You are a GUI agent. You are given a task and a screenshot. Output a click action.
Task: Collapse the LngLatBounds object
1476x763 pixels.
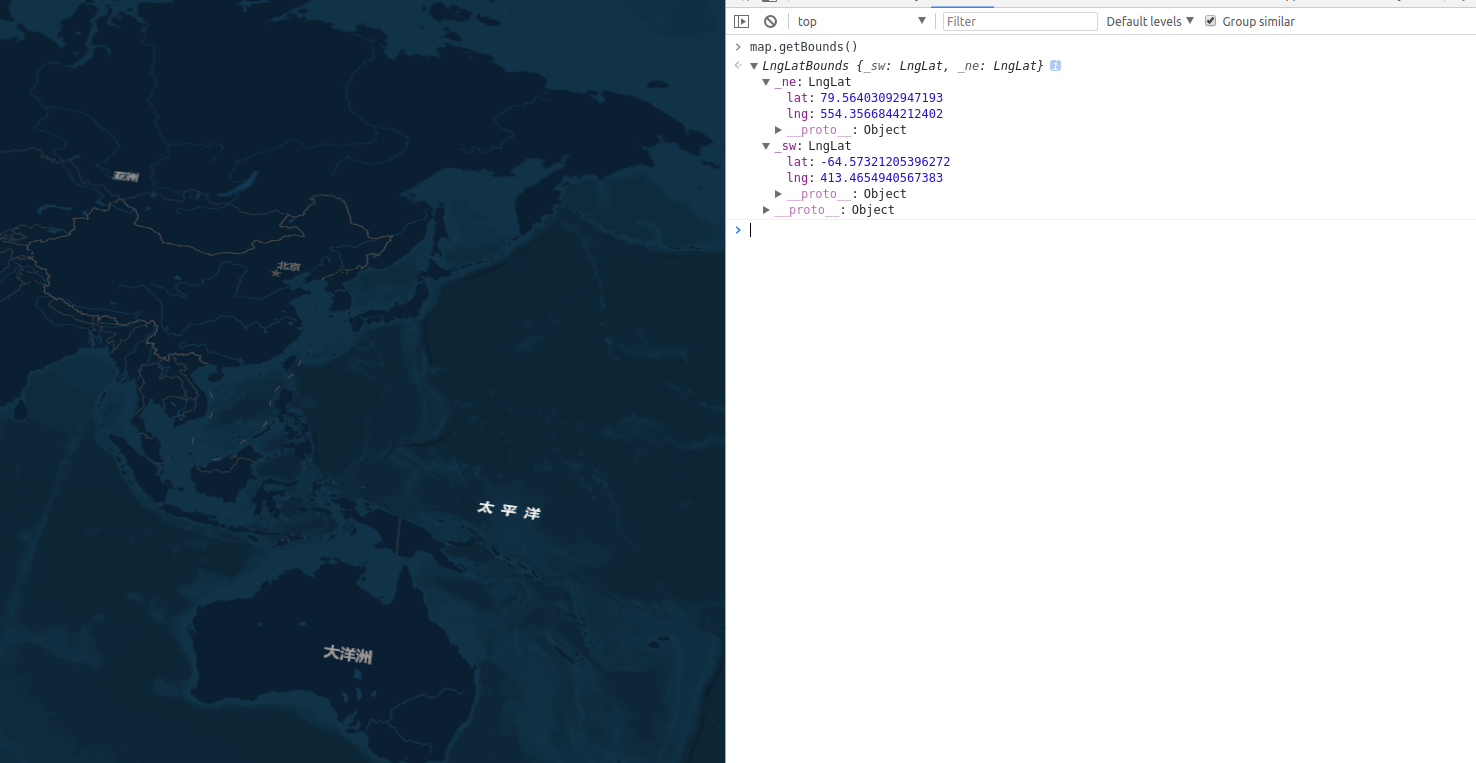pos(753,65)
